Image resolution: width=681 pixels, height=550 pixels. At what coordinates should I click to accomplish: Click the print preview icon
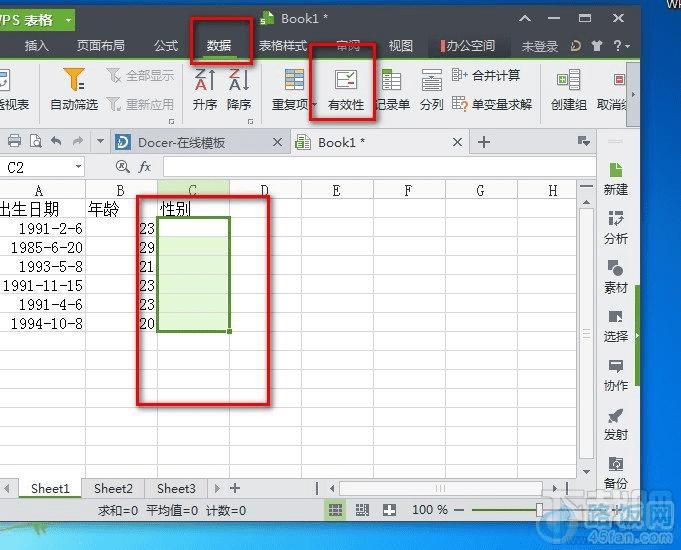coord(36,141)
